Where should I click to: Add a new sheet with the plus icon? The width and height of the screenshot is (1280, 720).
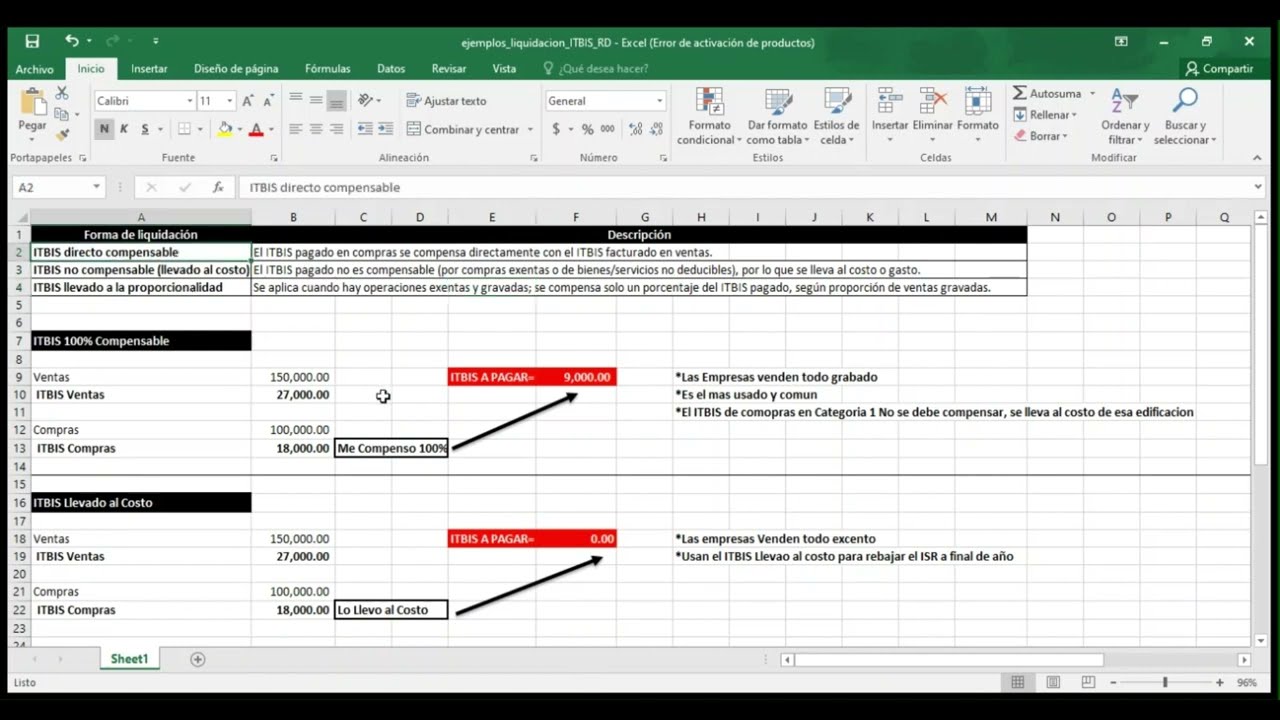[x=197, y=659]
